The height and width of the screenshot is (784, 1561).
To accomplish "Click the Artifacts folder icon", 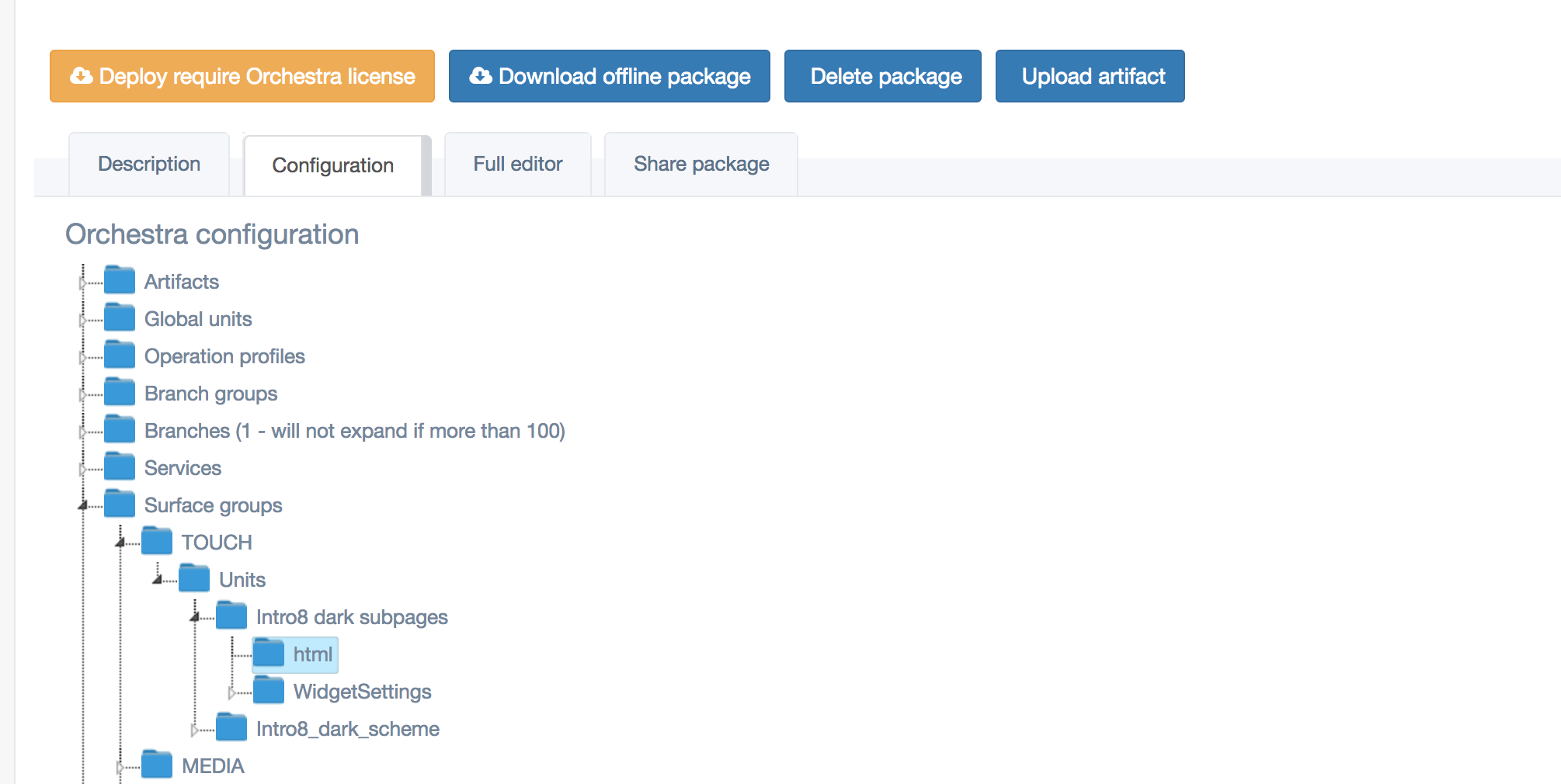I will click(x=120, y=280).
